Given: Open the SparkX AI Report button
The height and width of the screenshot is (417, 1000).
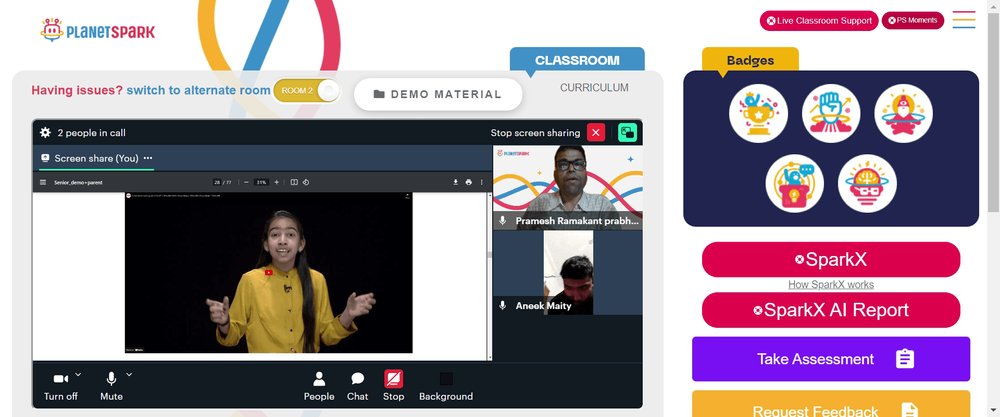Looking at the screenshot, I should [x=831, y=310].
